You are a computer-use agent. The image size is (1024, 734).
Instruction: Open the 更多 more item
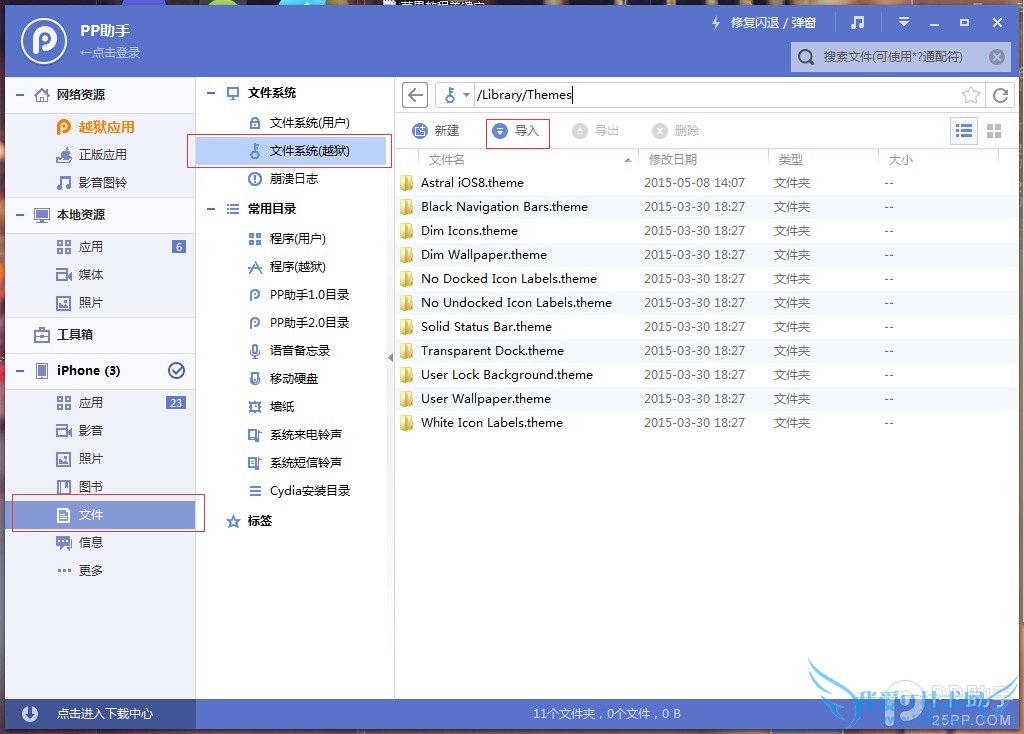coord(100,571)
